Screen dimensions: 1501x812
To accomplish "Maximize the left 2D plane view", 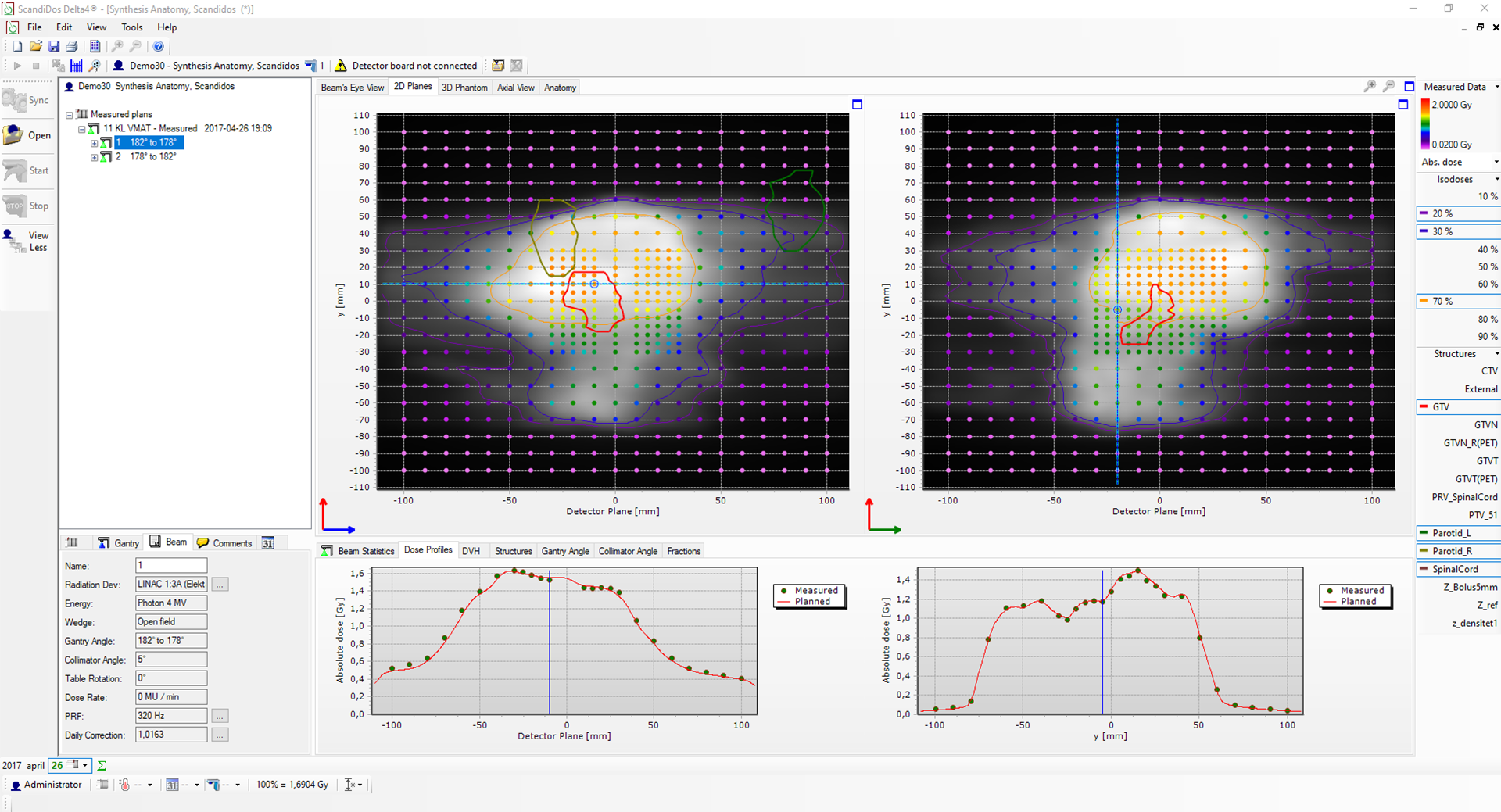I will (x=857, y=104).
